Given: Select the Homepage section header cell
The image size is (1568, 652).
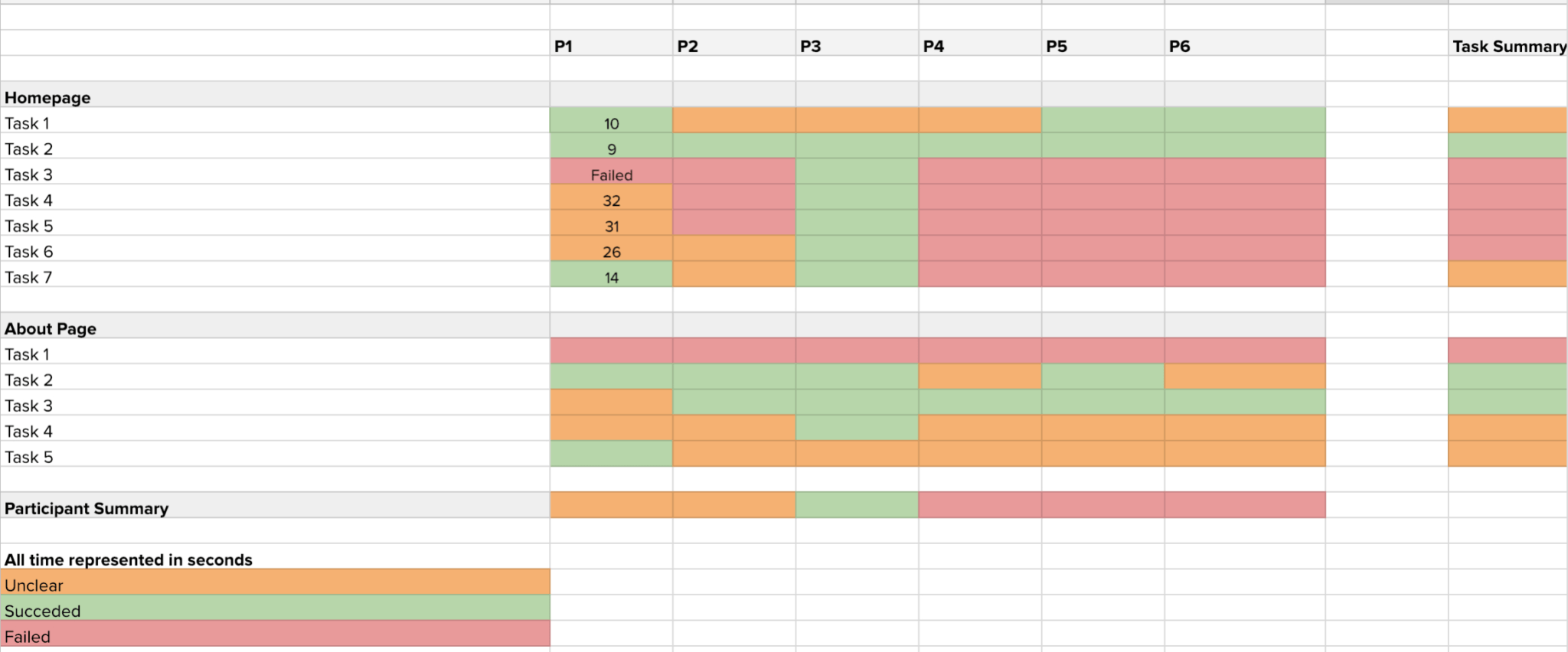Looking at the screenshot, I should 275,95.
